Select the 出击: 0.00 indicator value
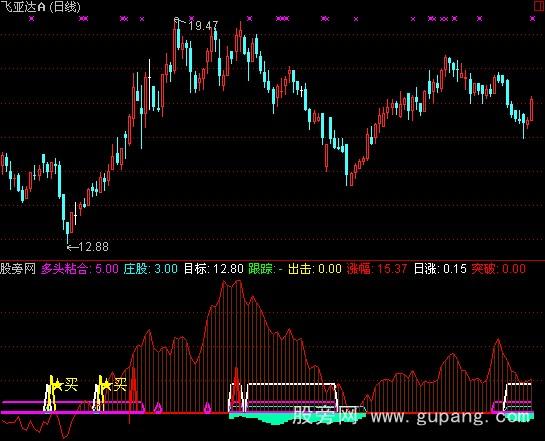545x441 pixels. coord(315,269)
